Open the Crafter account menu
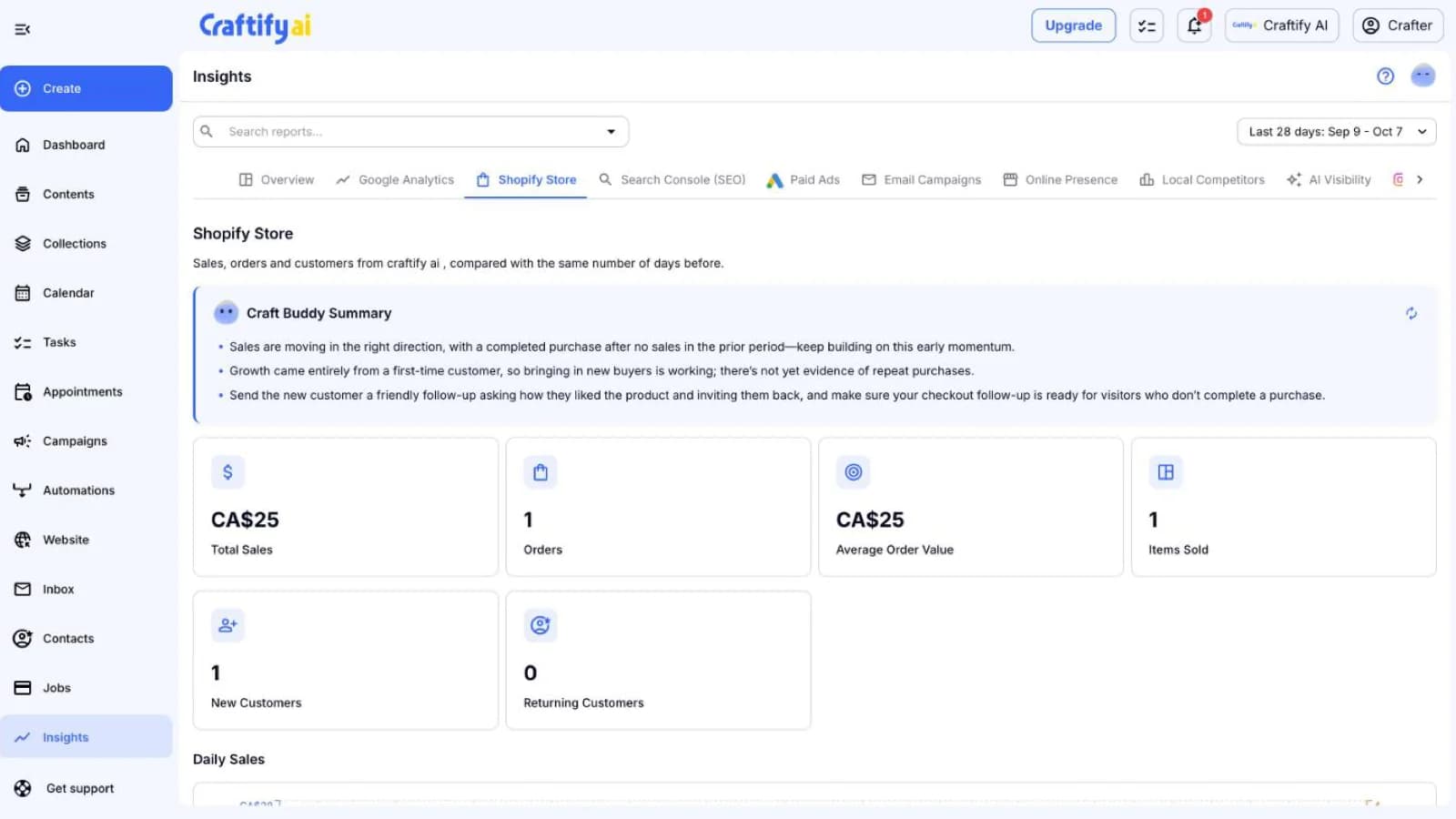Screen dimensions: 1456x819 (x=1398, y=25)
